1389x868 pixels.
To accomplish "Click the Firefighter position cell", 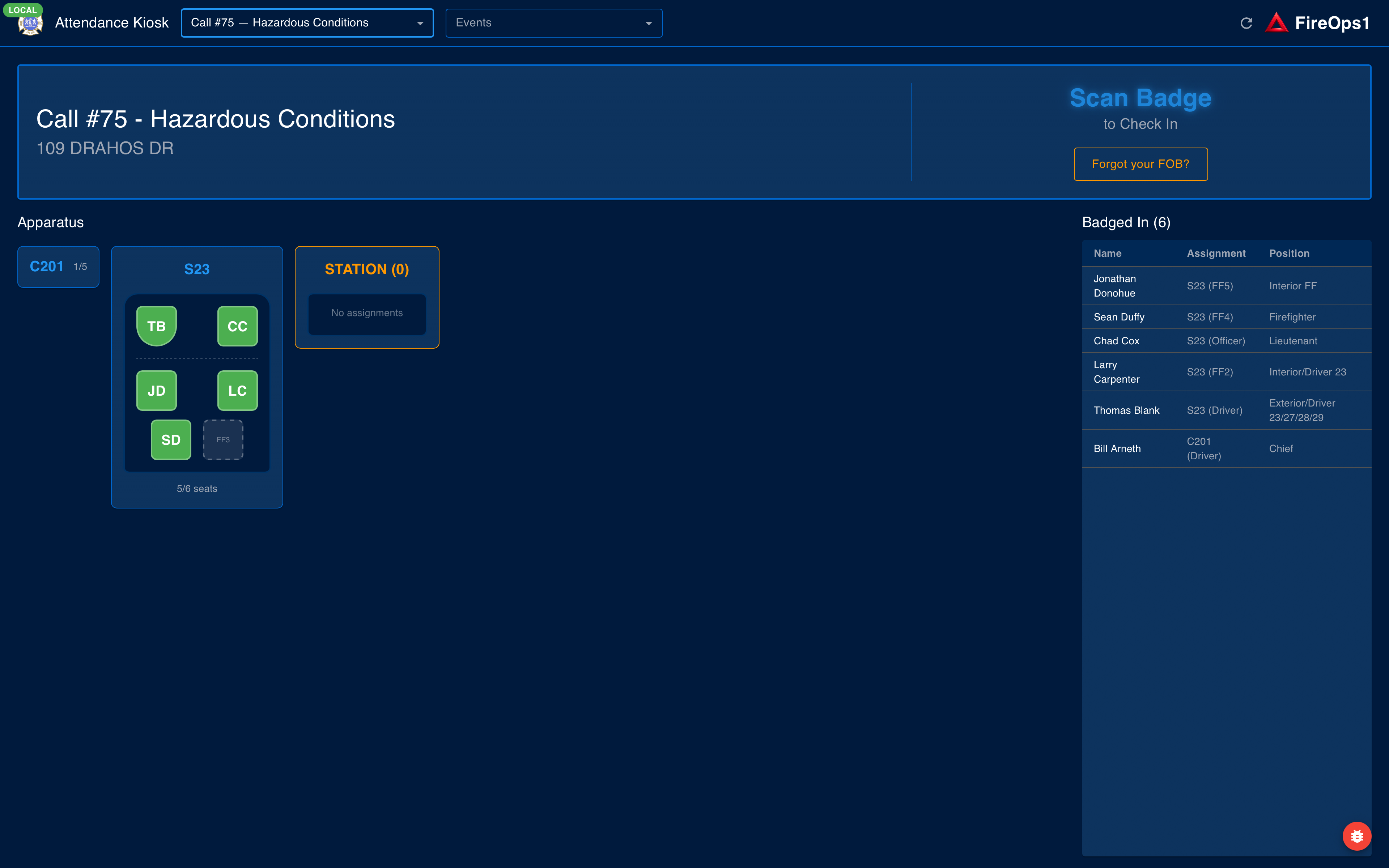I will click(1292, 317).
